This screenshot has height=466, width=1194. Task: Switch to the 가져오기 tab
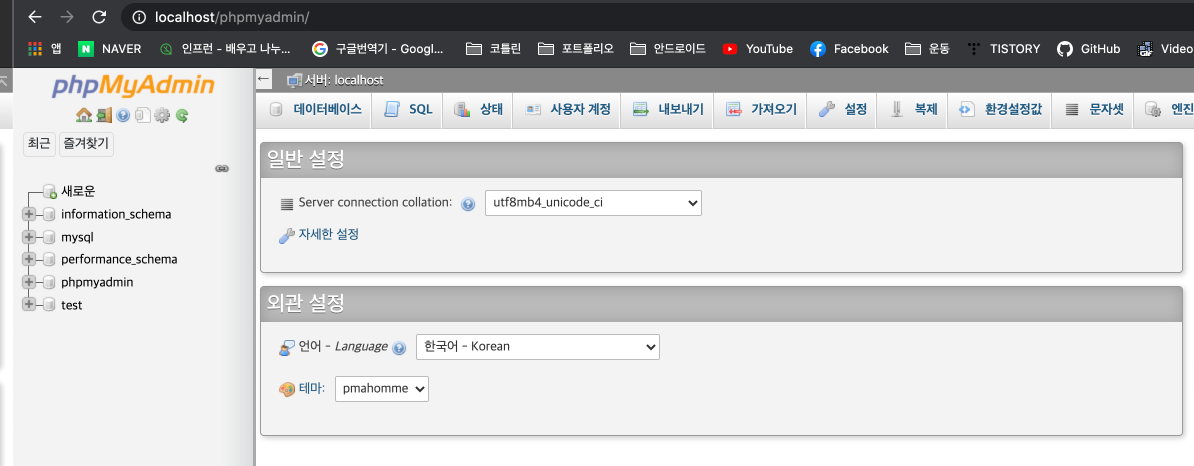pyautogui.click(x=761, y=110)
